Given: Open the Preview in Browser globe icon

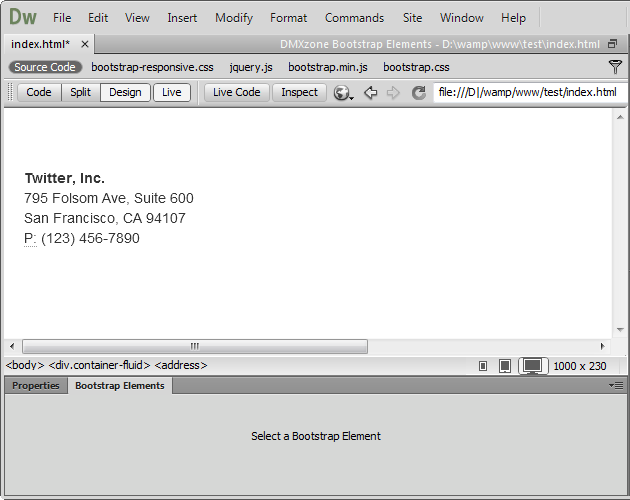Looking at the screenshot, I should [x=343, y=93].
